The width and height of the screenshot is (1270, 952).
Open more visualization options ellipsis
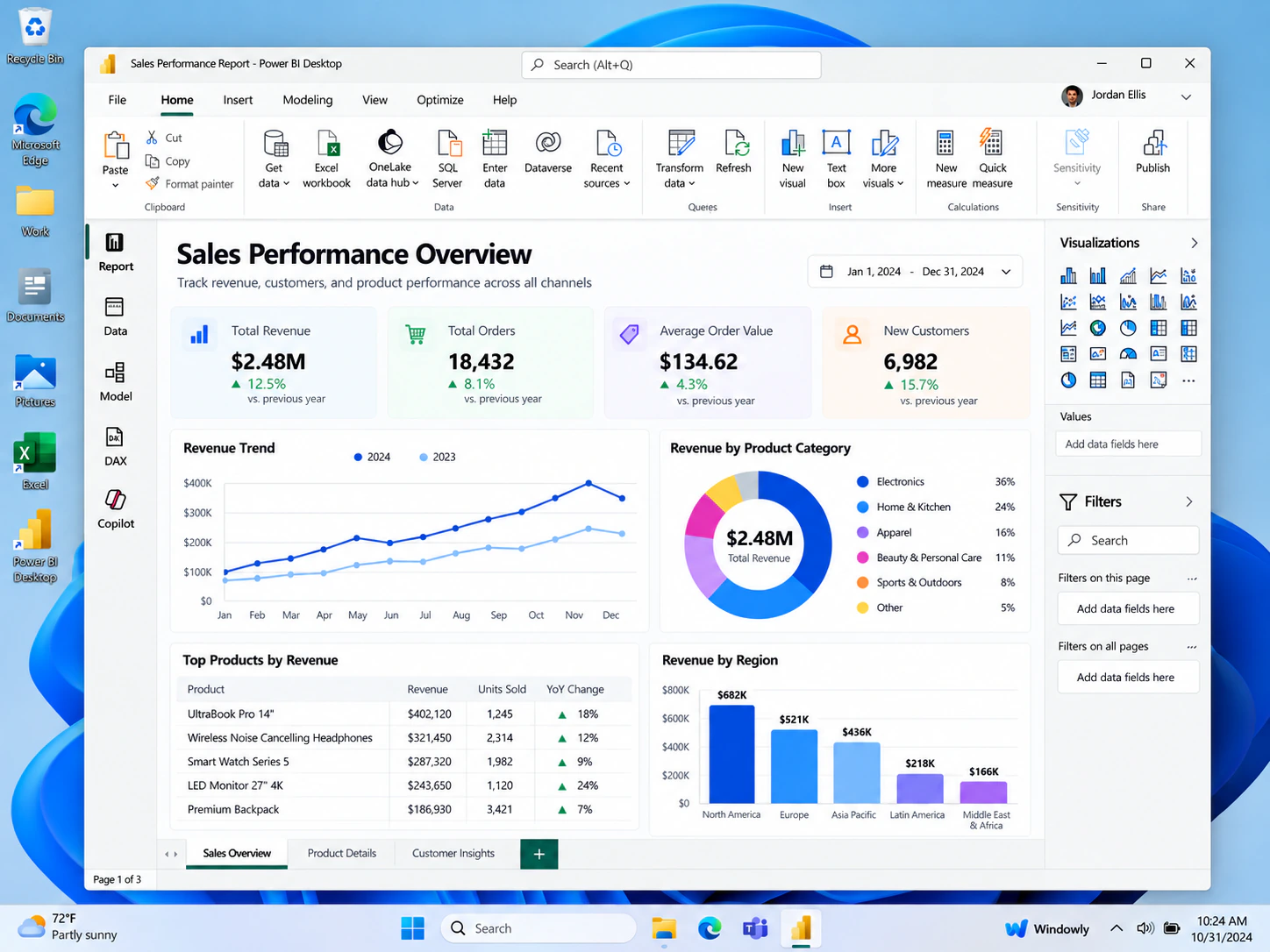coord(1188,380)
